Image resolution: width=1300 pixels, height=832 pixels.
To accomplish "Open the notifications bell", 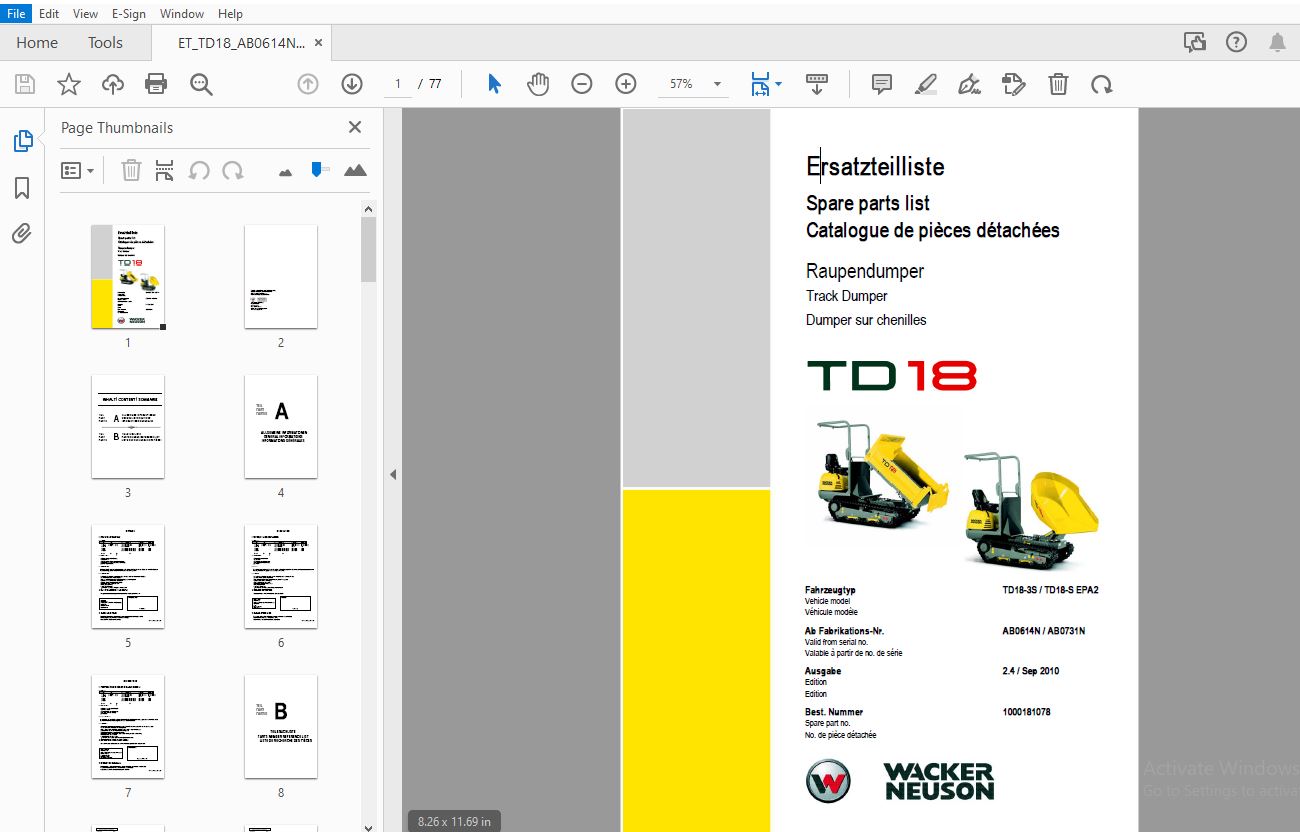I will [1278, 42].
